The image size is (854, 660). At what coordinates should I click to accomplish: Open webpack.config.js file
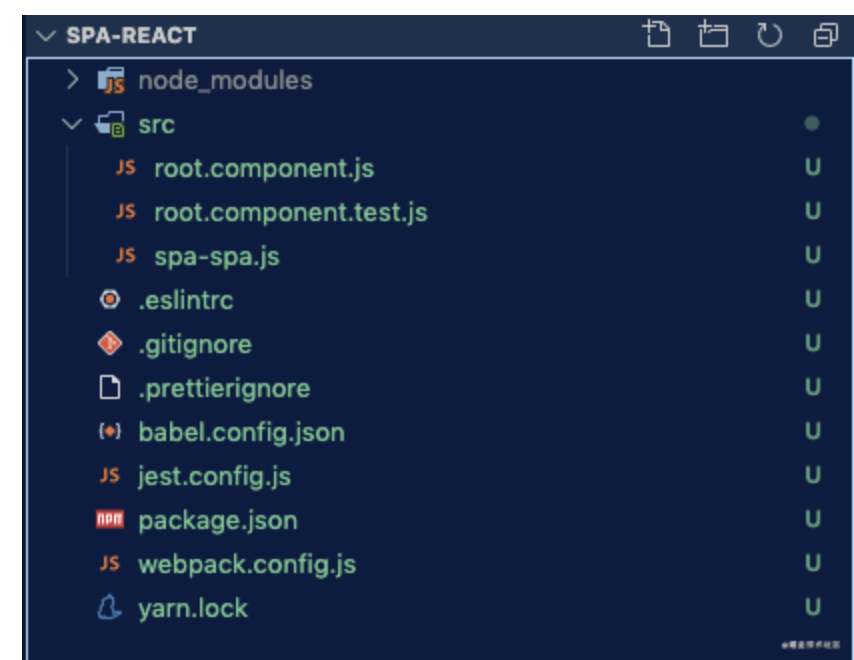pyautogui.click(x=246, y=564)
